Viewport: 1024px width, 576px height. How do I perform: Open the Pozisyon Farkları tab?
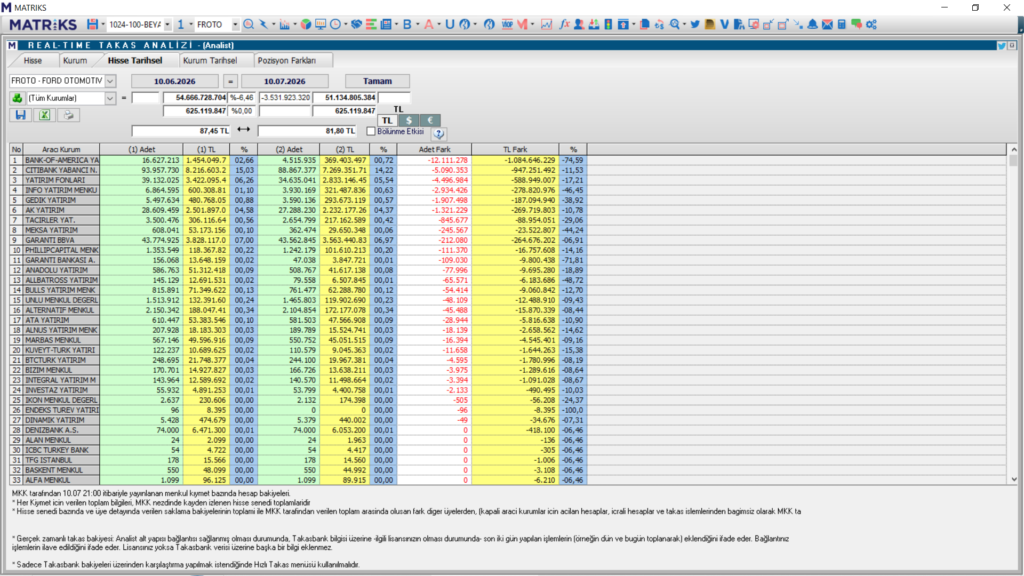(287, 60)
